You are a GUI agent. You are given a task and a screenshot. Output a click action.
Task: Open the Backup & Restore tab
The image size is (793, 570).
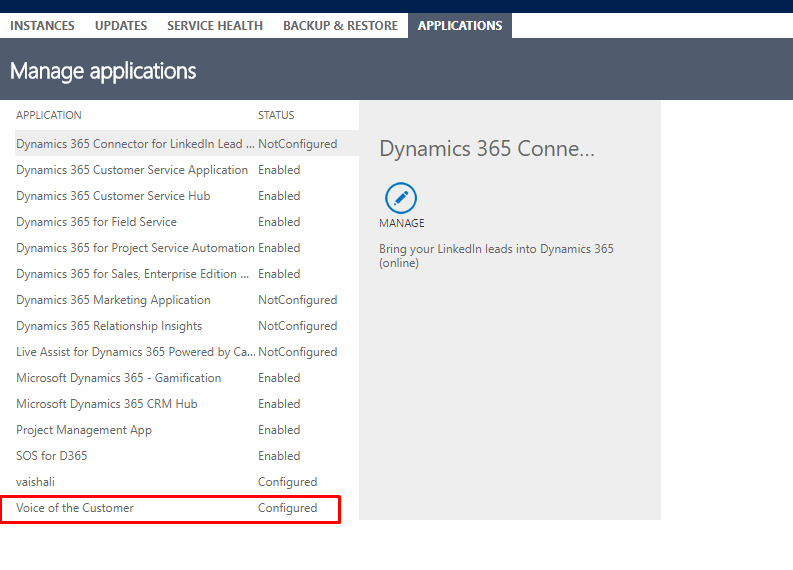point(340,26)
